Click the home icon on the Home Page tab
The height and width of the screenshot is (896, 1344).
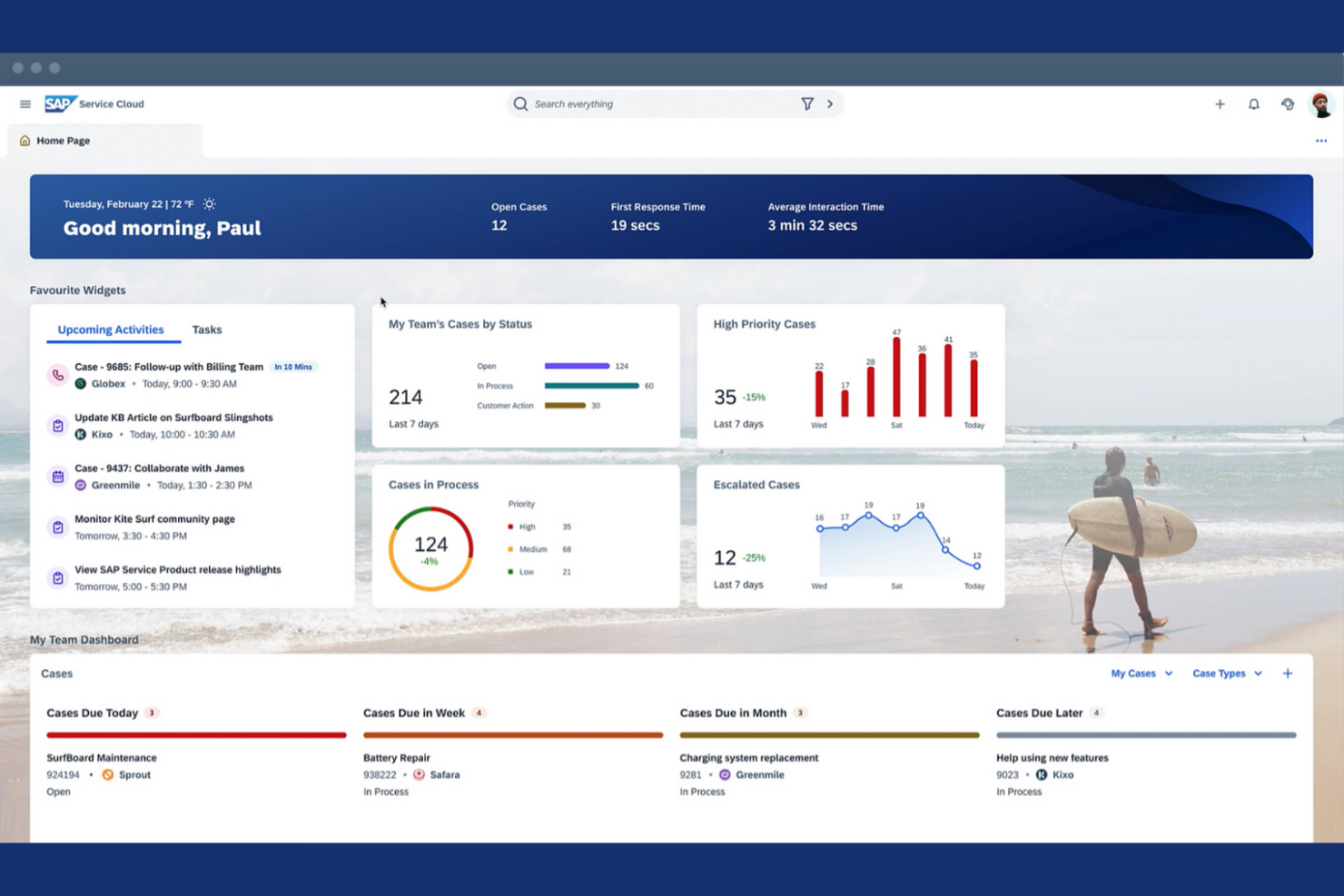coord(23,140)
